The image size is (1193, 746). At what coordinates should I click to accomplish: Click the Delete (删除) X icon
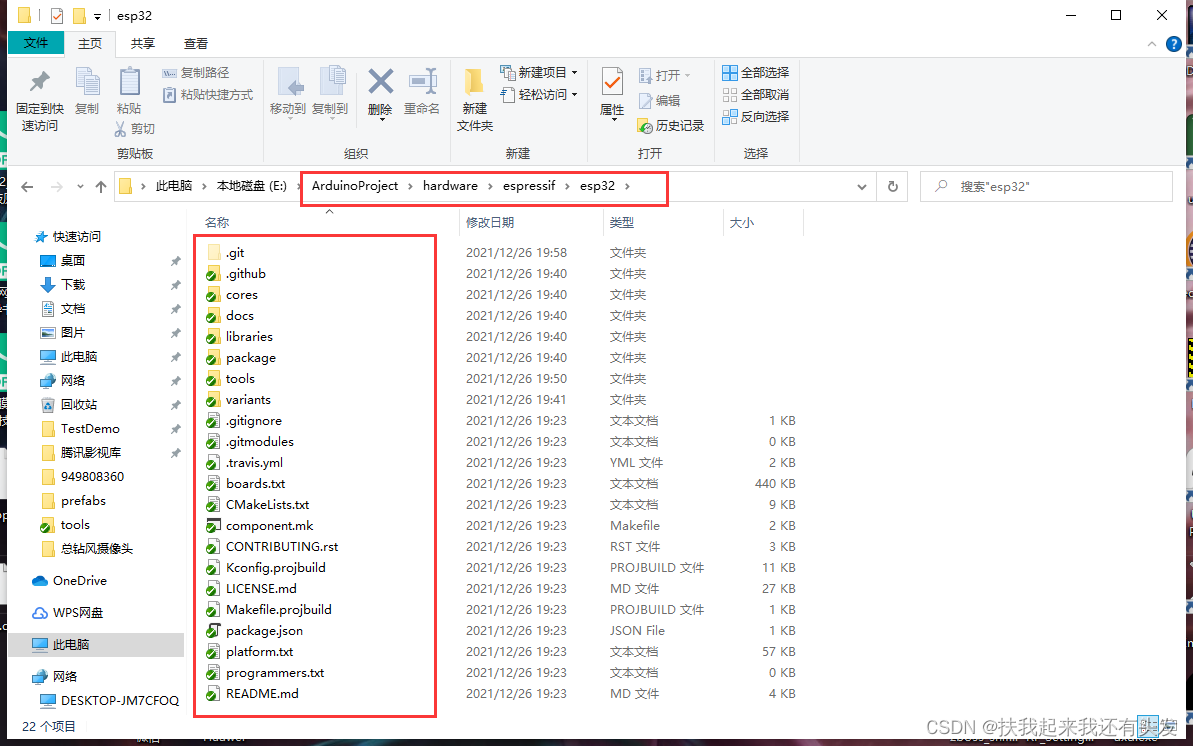pos(380,81)
